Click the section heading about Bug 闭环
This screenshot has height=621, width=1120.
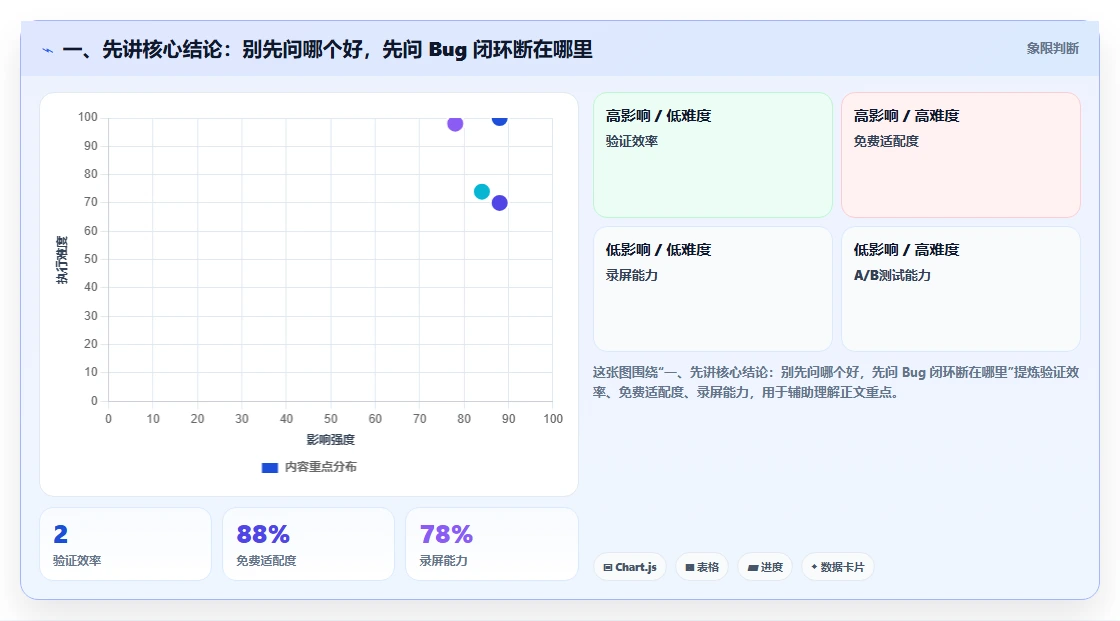pyautogui.click(x=327, y=49)
